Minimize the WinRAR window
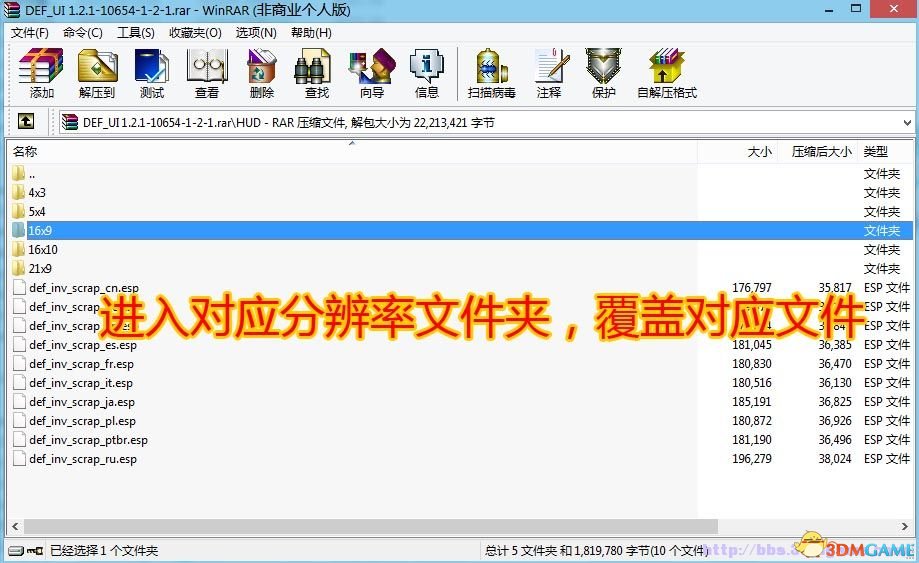This screenshot has height=563, width=919. click(829, 9)
